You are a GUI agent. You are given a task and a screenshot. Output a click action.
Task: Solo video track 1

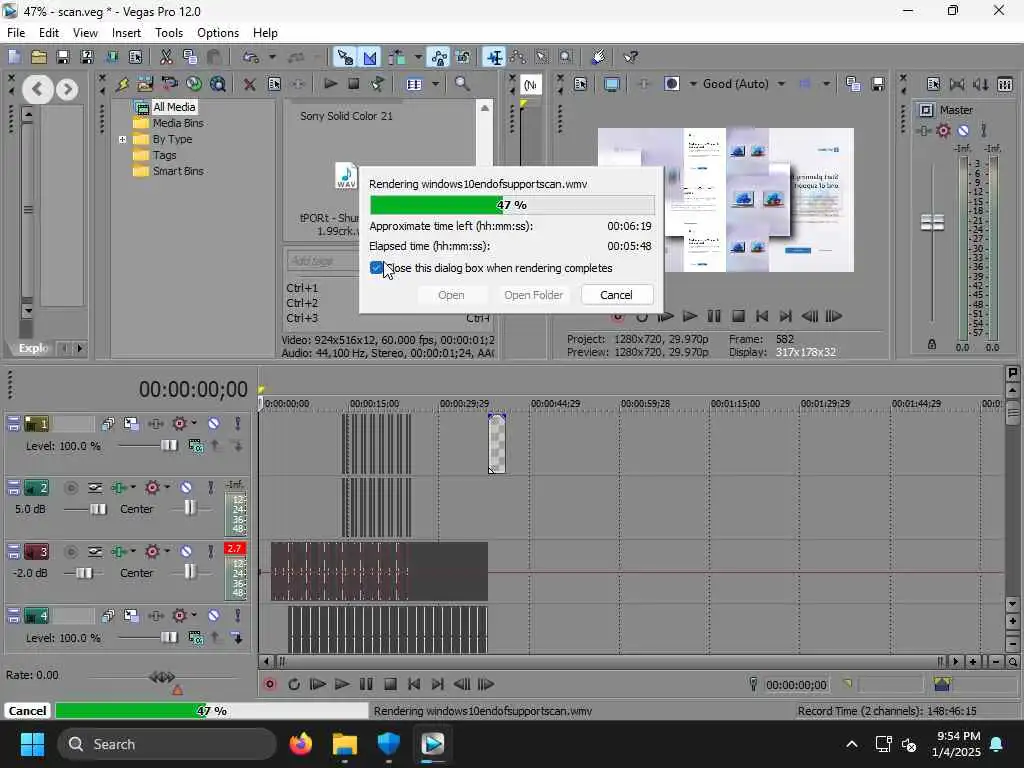point(238,423)
